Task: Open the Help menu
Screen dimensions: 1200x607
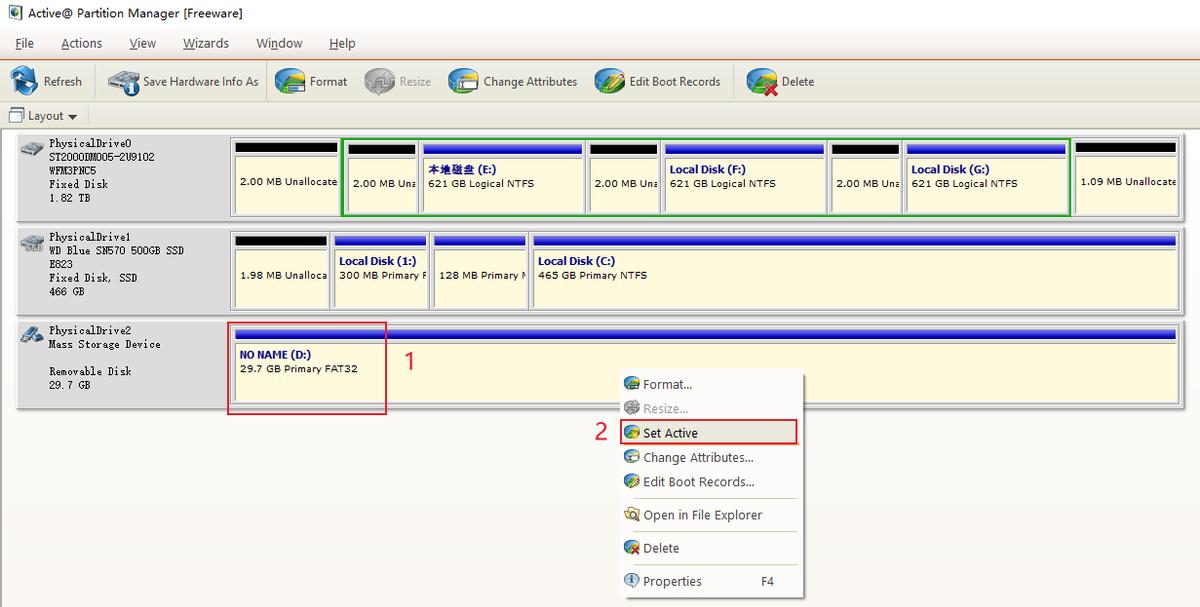Action: 342,43
